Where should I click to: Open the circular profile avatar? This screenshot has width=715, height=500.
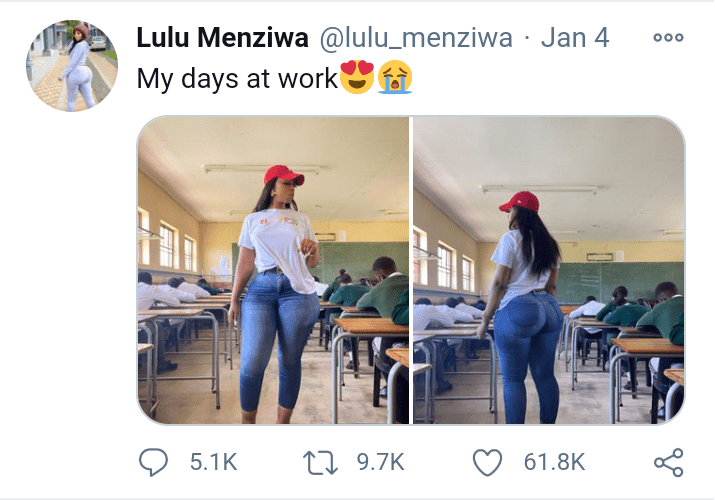[72, 66]
